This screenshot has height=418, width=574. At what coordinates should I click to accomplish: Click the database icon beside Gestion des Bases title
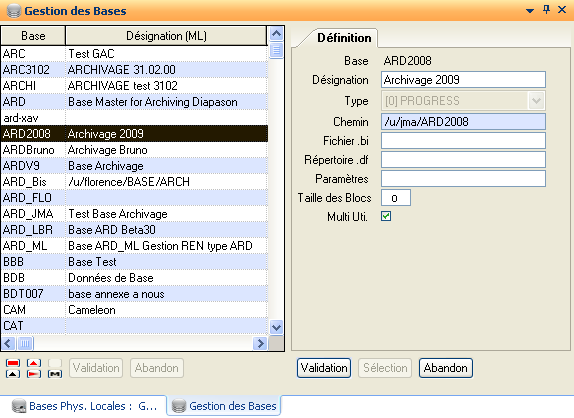point(14,11)
